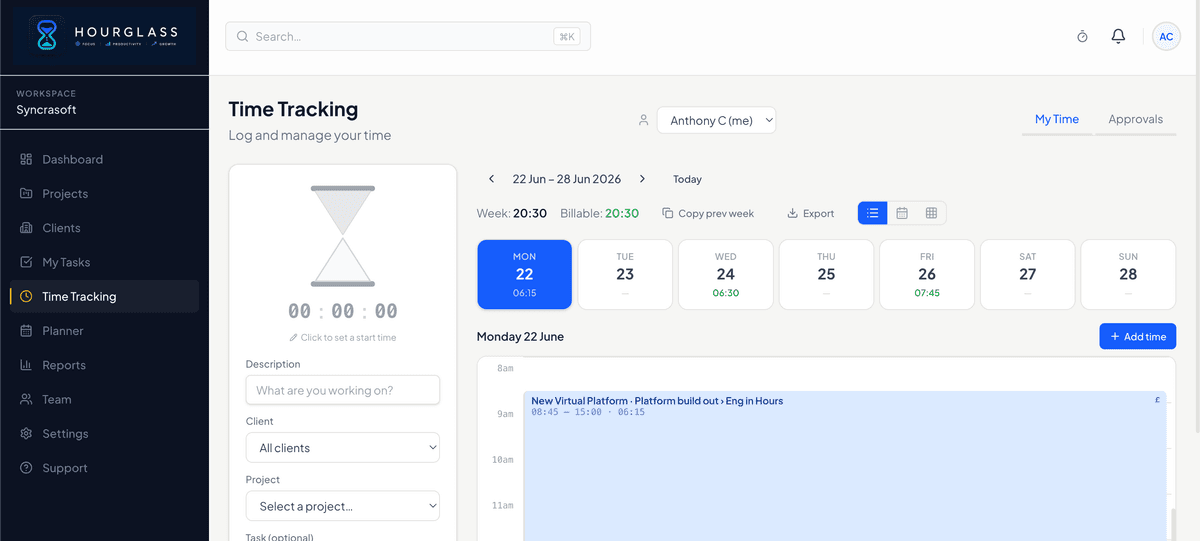
Task: Open Dashboard in sidebar
Action: tap(104, 159)
